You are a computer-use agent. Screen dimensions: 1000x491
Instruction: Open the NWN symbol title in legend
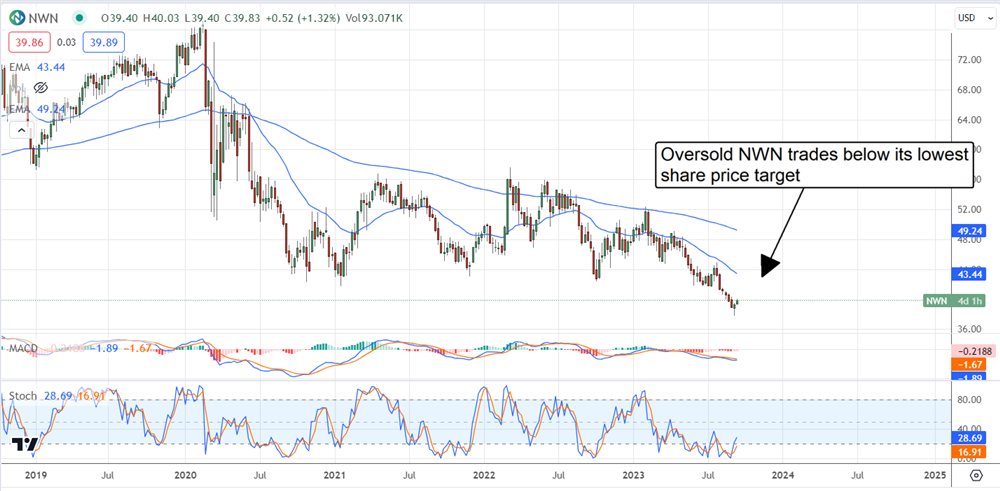(43, 17)
